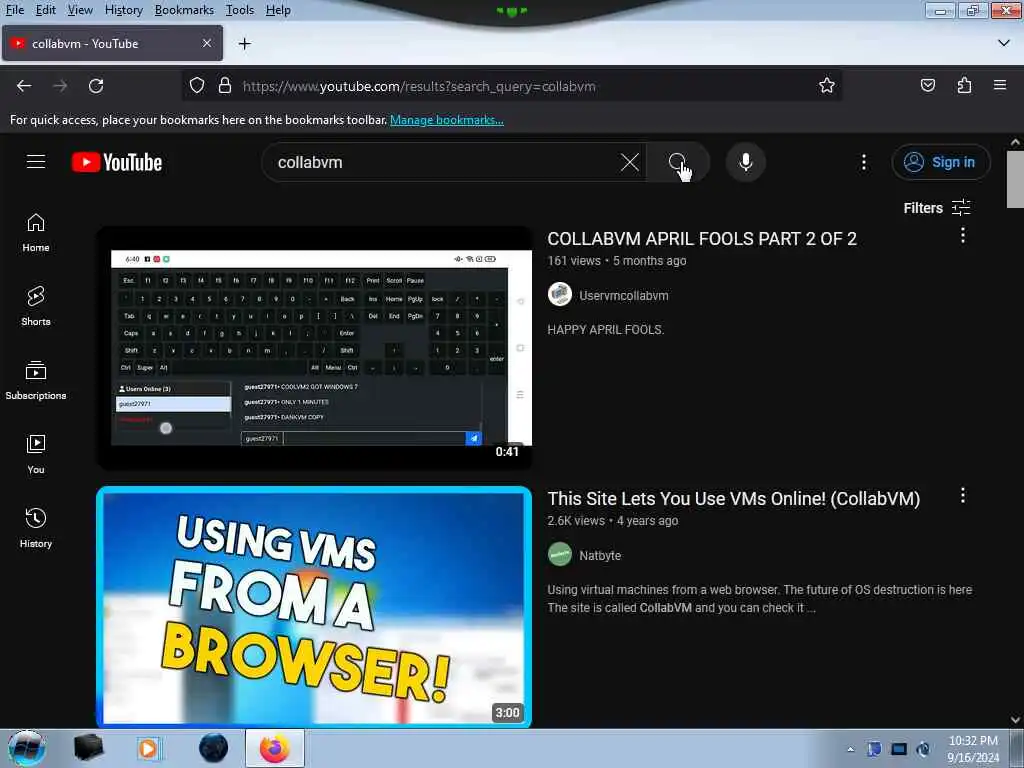This screenshot has width=1024, height=768.
Task: Go to Uservmcollabvm channel name
Action: pos(624,295)
